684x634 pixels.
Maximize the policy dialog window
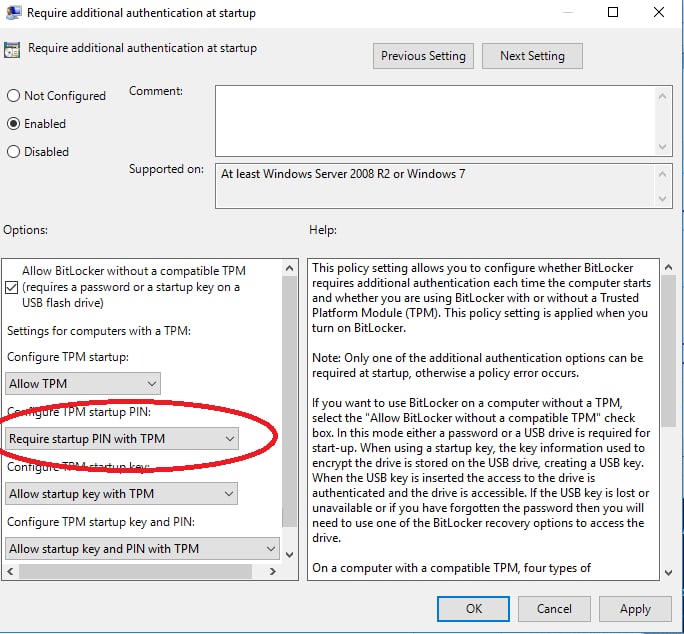[613, 12]
